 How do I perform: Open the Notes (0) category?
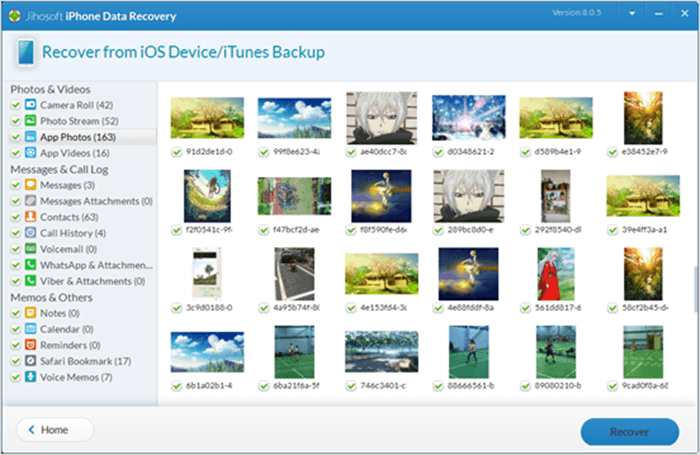[x=60, y=313]
